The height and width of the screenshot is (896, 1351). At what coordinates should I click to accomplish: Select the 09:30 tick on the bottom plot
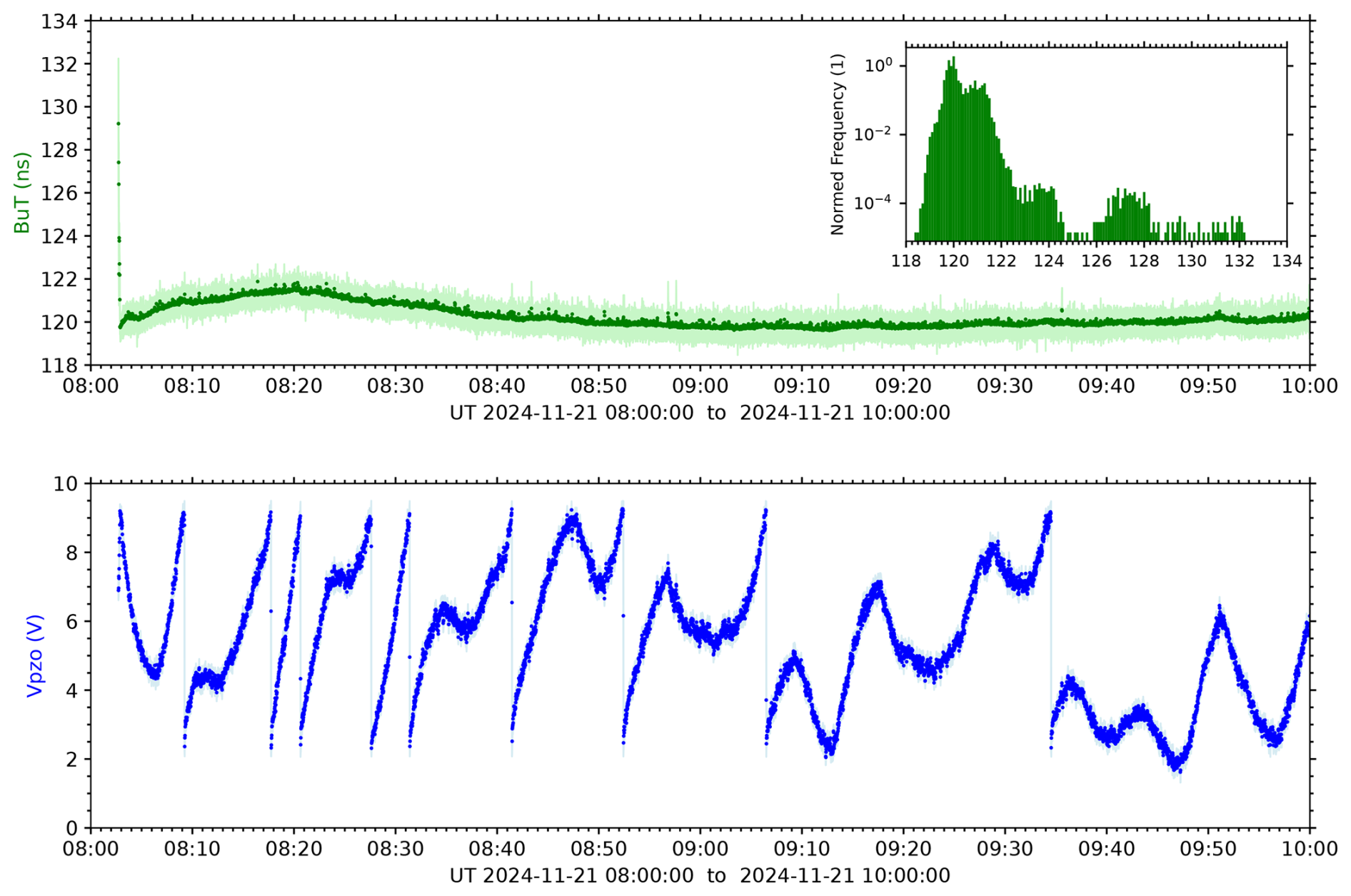pyautogui.click(x=1005, y=849)
